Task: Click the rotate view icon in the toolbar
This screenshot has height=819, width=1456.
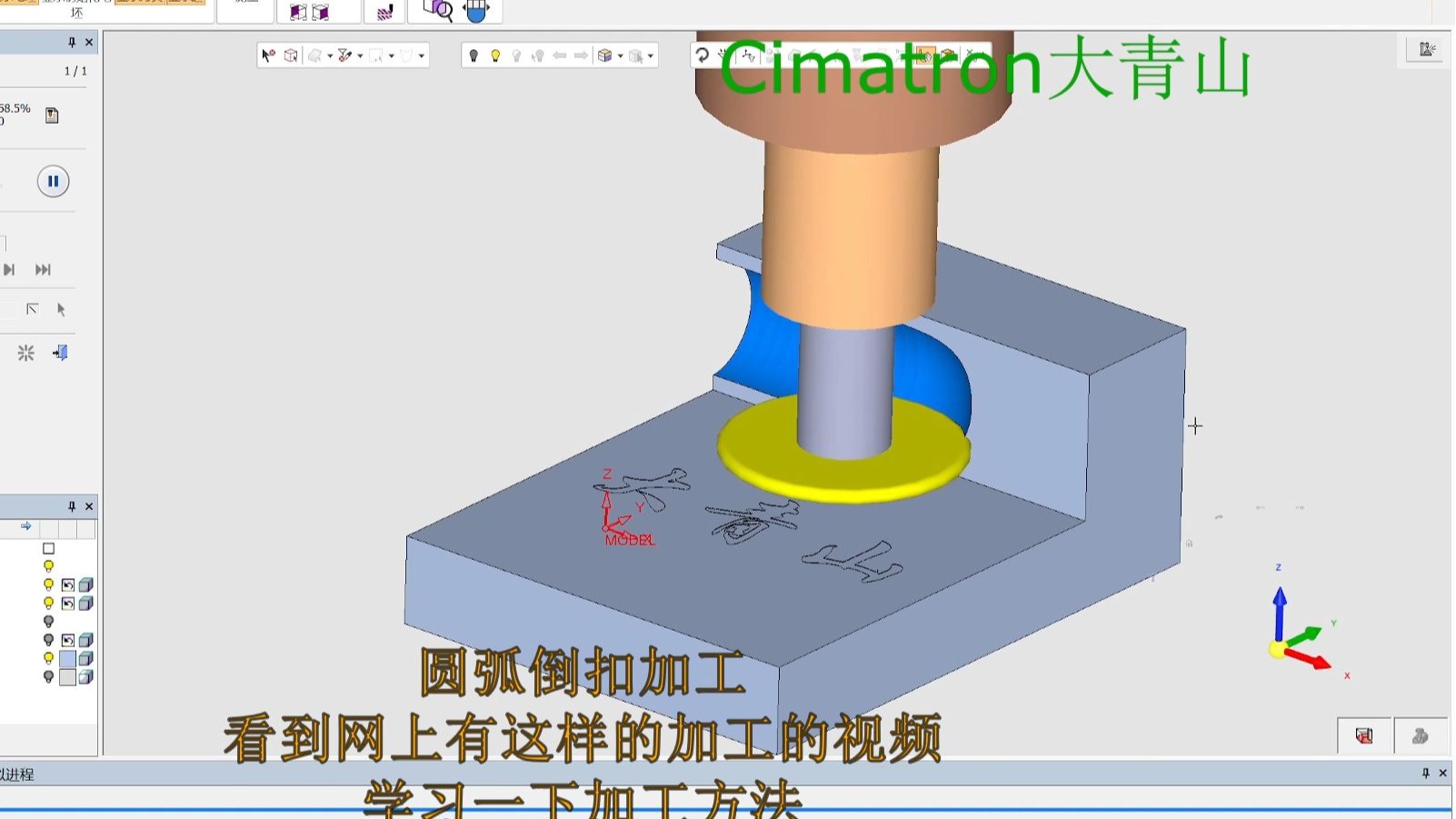Action: tap(703, 55)
